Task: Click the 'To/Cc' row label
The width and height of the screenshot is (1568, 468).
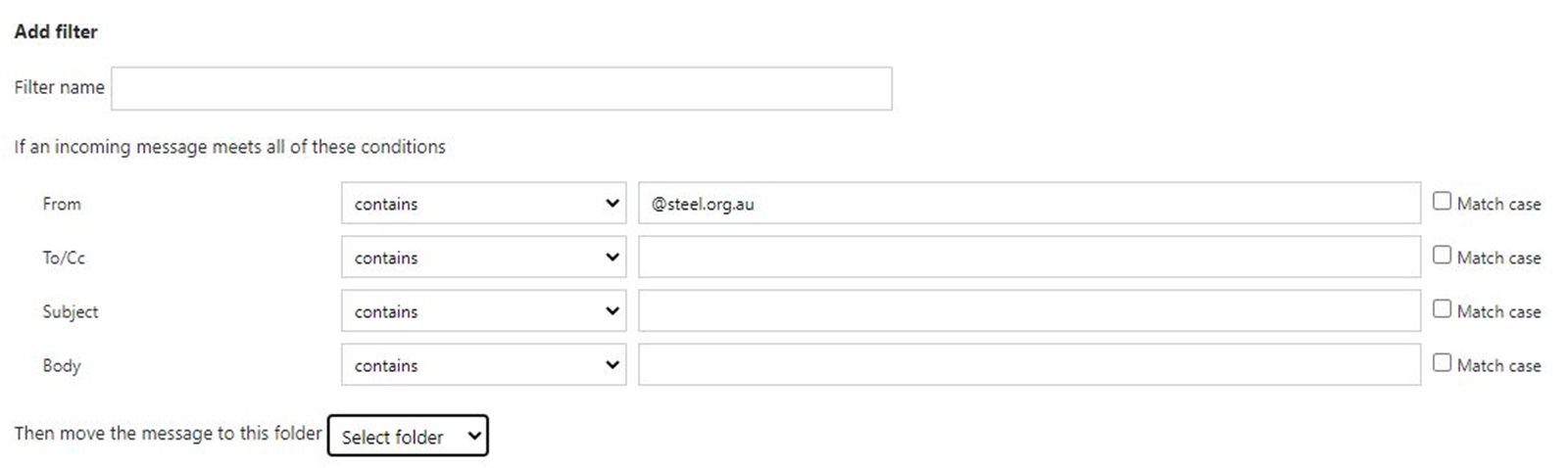Action: pyautogui.click(x=64, y=257)
